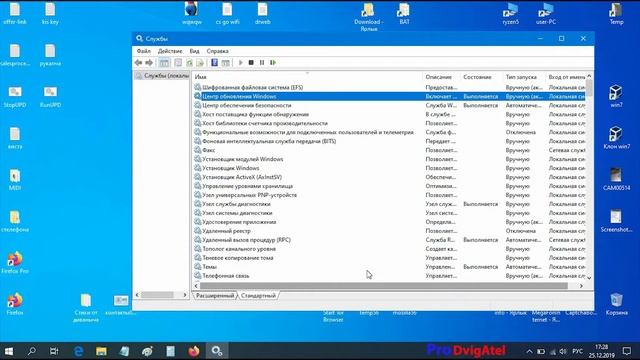Go forward with the toolbar right arrow
This screenshot has height=360, width=640.
tap(149, 62)
